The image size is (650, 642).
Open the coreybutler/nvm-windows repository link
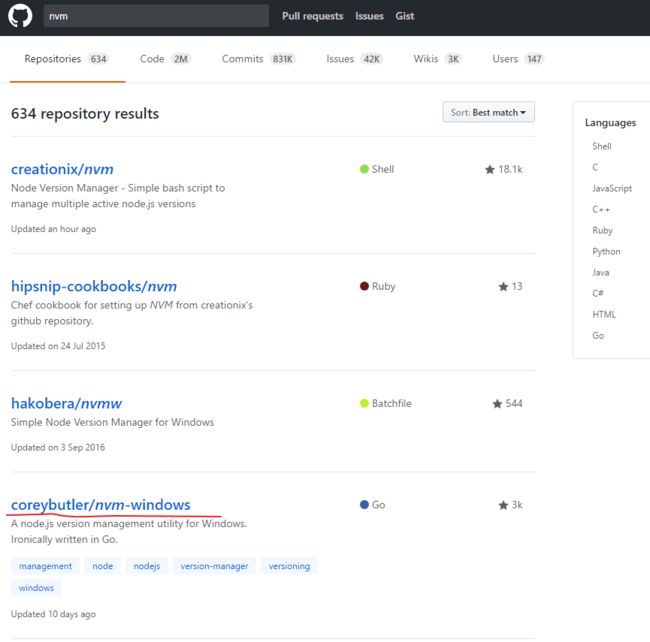[101, 505]
